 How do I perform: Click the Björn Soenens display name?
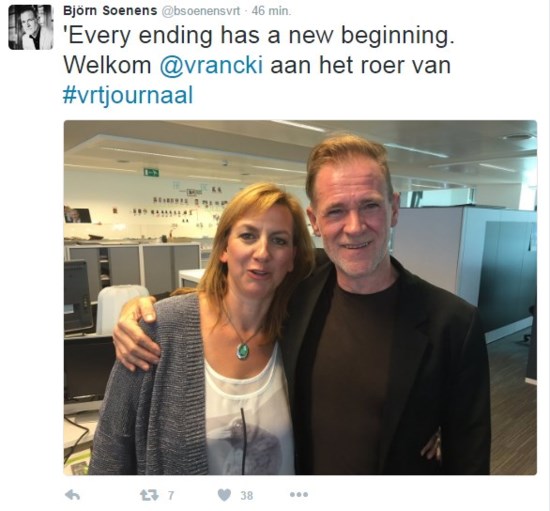pyautogui.click(x=110, y=11)
